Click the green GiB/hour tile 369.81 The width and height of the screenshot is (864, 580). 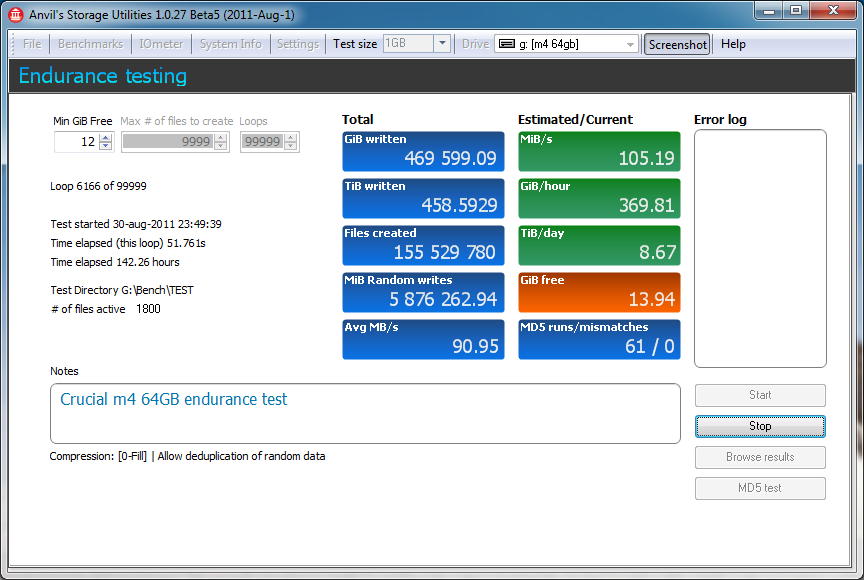[x=600, y=198]
